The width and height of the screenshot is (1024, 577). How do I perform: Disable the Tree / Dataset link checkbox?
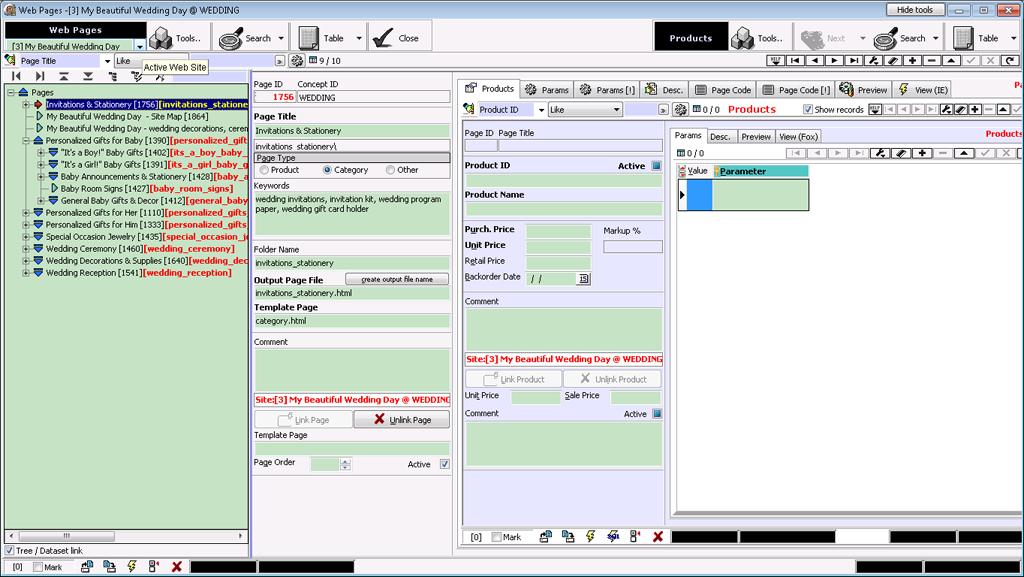(x=11, y=551)
